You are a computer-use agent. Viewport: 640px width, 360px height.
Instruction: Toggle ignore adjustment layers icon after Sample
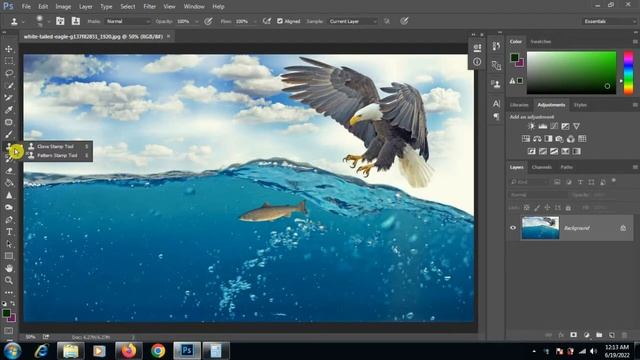click(387, 21)
